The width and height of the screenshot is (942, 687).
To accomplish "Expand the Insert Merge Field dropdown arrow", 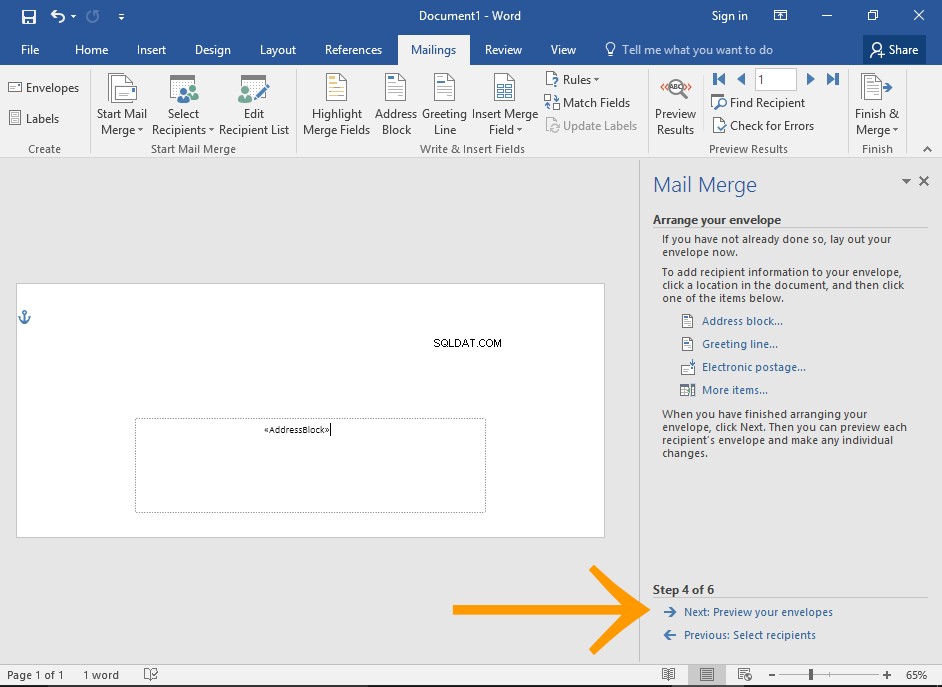I will 519,130.
